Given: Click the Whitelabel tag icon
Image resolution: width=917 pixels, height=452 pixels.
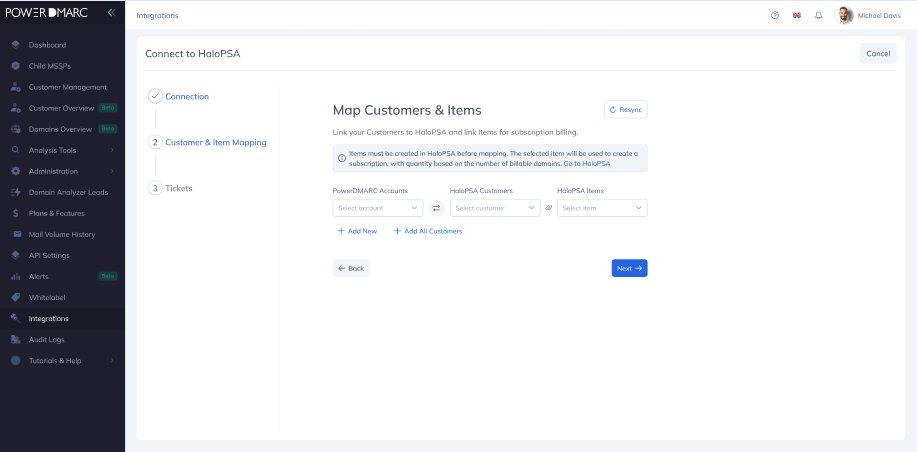Looking at the screenshot, I should pyautogui.click(x=16, y=298).
